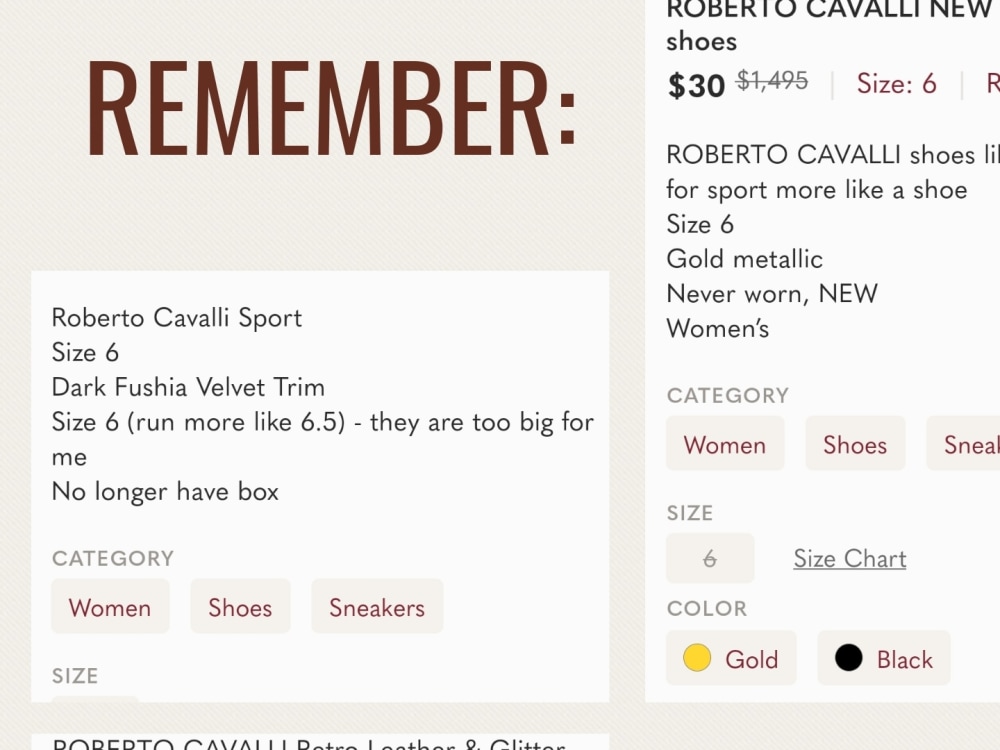Click the struck-through $1,495 original price
This screenshot has width=1000, height=750.
[772, 80]
